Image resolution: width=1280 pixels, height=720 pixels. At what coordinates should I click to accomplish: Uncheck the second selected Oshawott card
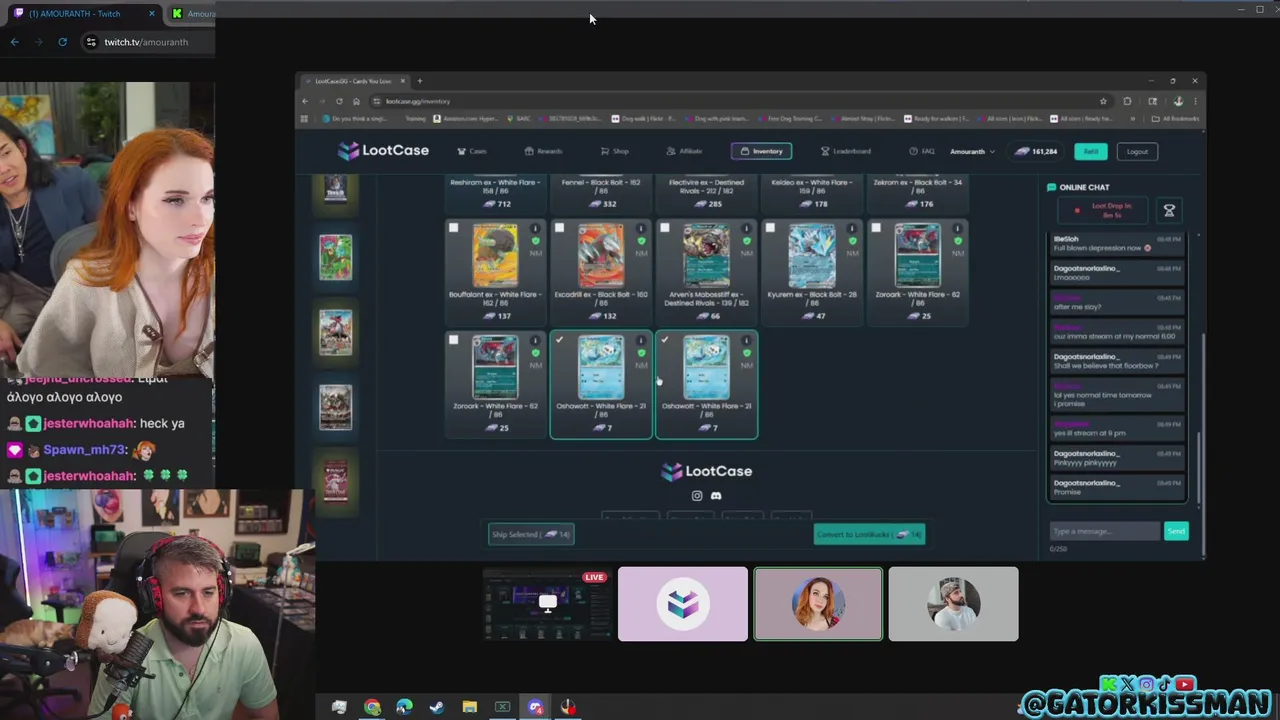click(x=664, y=340)
